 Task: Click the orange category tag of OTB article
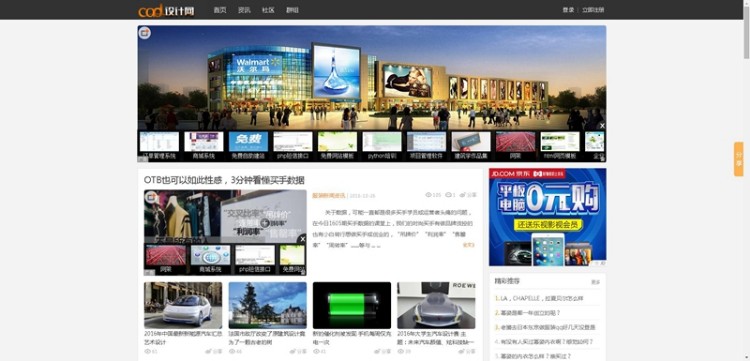click(329, 195)
